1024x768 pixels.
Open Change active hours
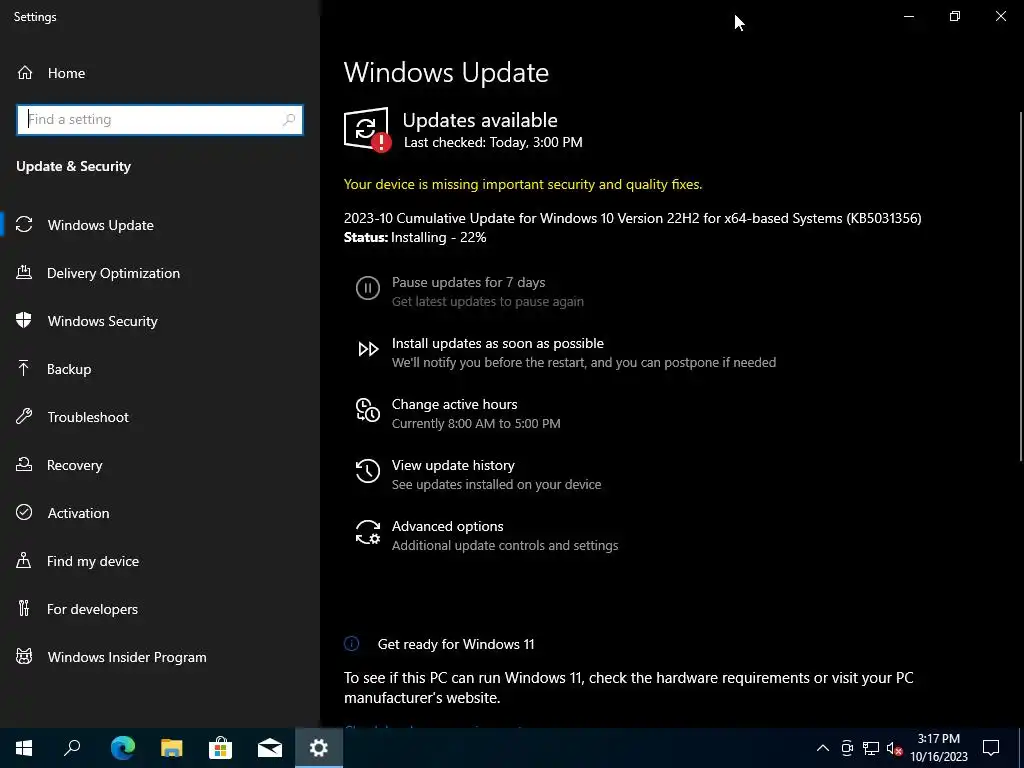pos(458,413)
